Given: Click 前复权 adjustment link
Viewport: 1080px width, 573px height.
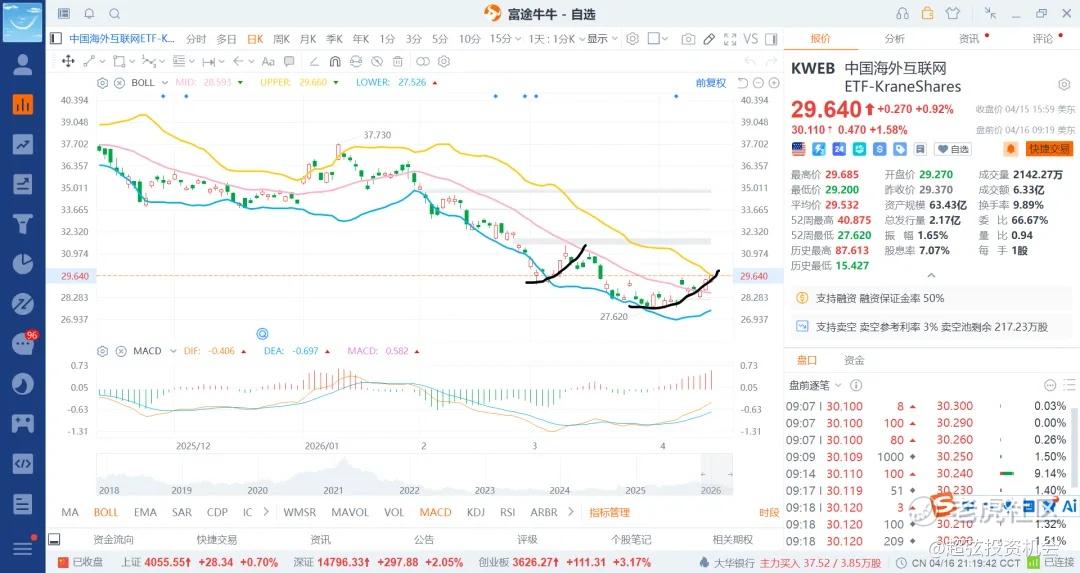Looking at the screenshot, I should pos(711,83).
